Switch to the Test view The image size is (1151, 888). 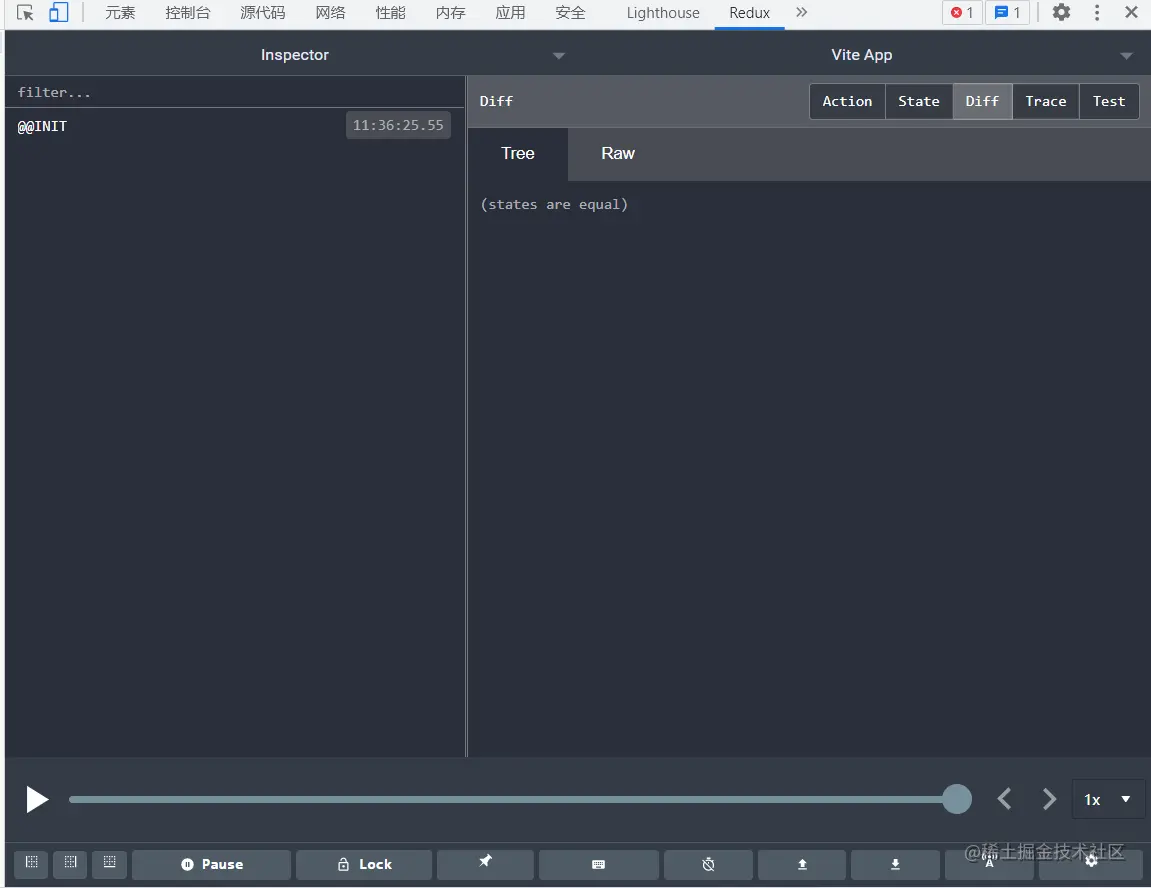pyautogui.click(x=1108, y=101)
